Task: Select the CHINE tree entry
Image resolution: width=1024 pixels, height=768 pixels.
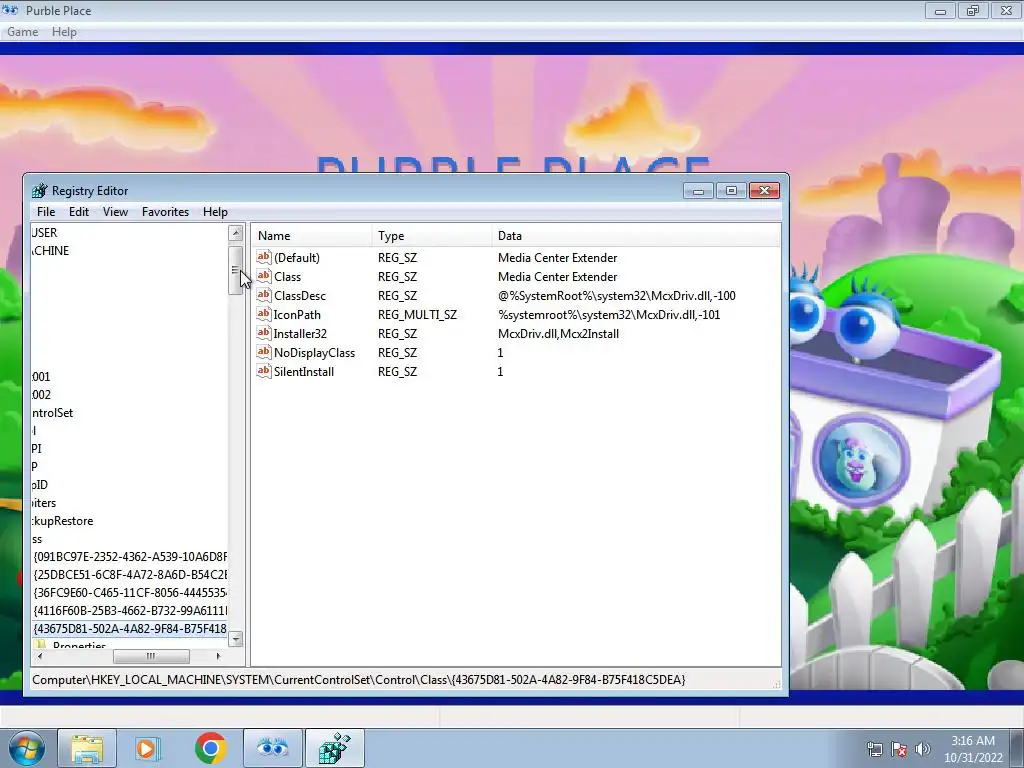Action: (x=50, y=251)
